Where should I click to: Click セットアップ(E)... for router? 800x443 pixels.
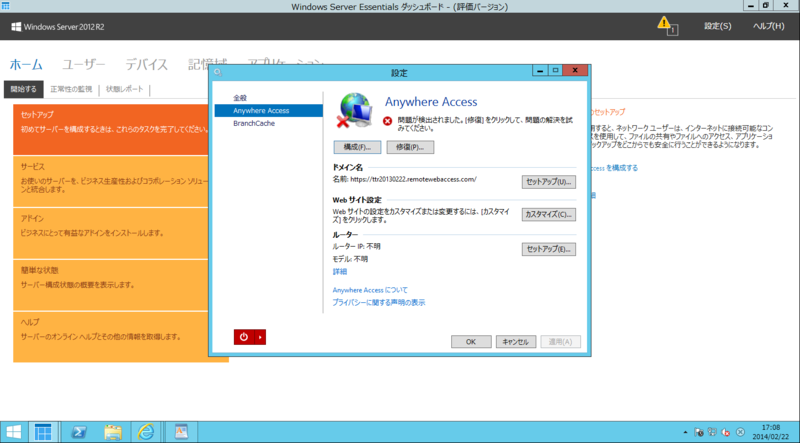pos(548,249)
